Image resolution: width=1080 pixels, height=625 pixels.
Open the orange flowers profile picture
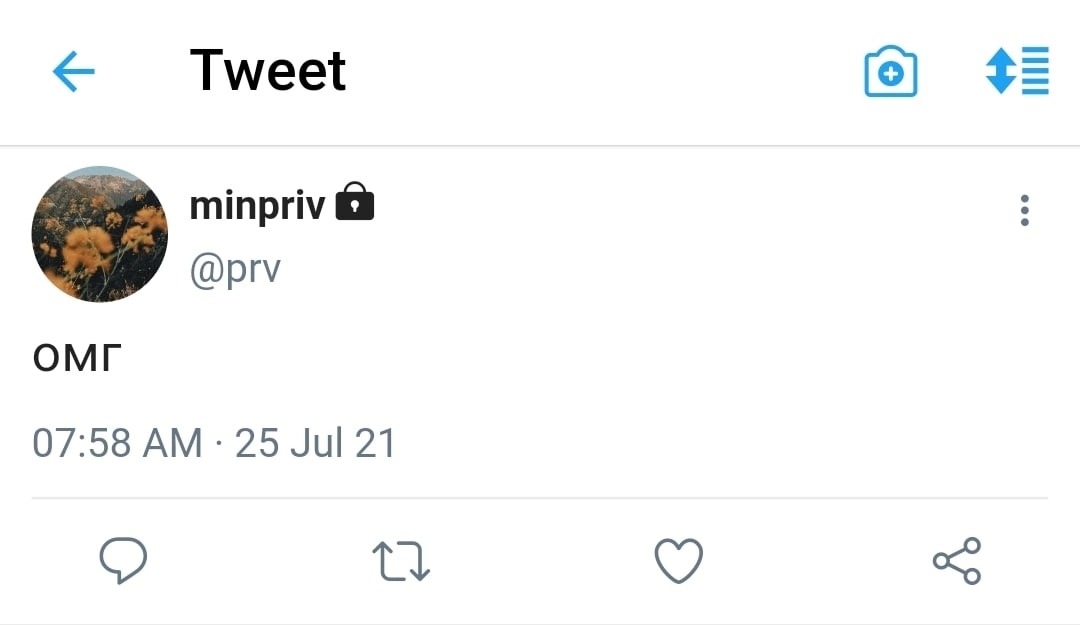pos(100,234)
